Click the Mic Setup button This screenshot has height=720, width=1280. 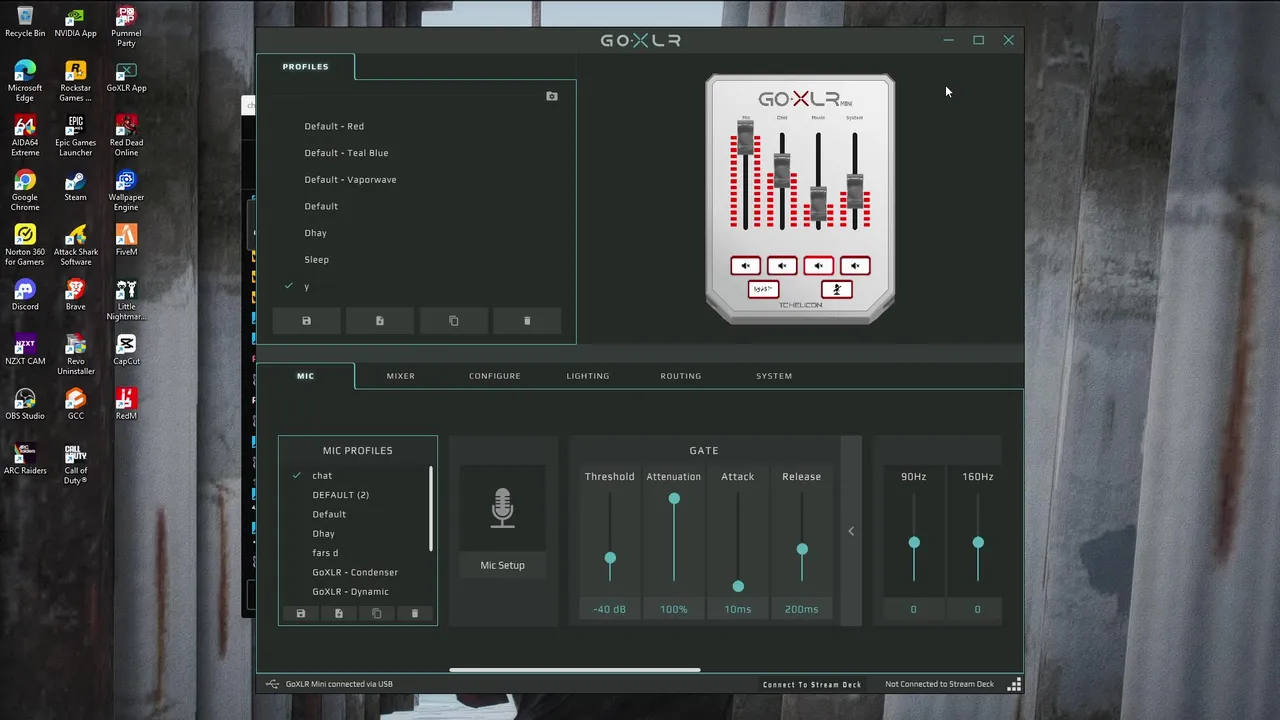502,565
